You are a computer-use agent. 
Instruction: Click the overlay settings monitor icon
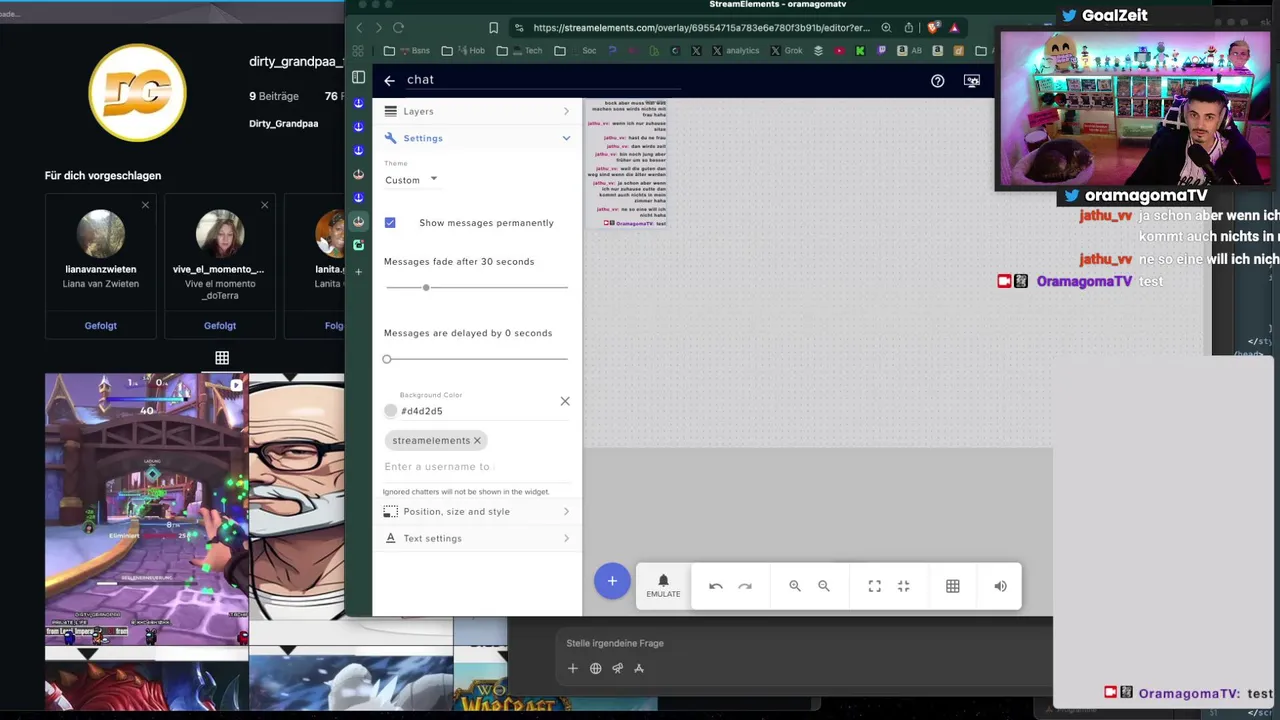pyautogui.click(x=971, y=81)
